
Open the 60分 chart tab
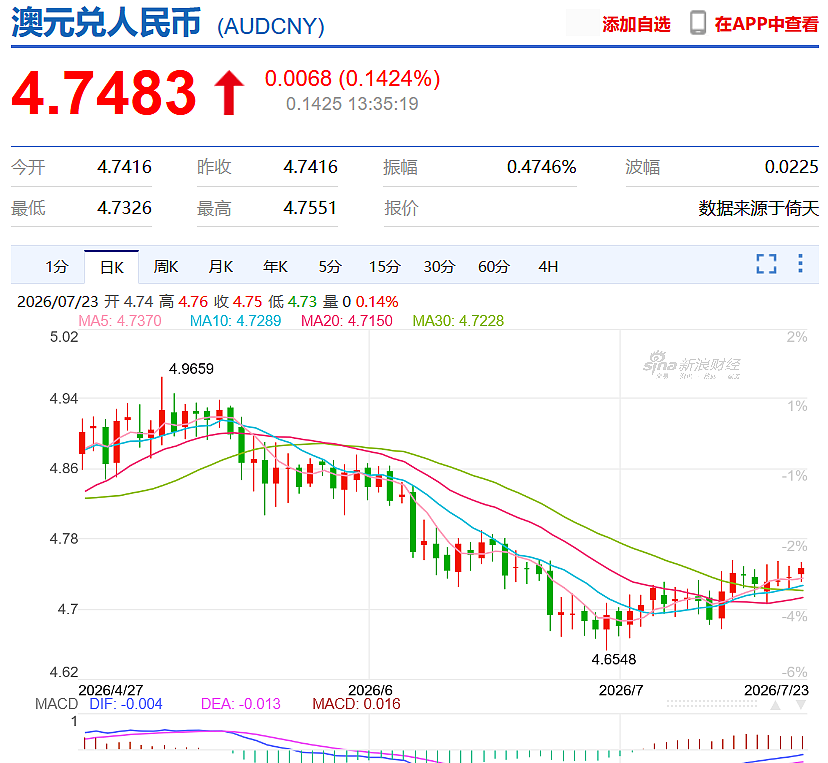(x=494, y=267)
